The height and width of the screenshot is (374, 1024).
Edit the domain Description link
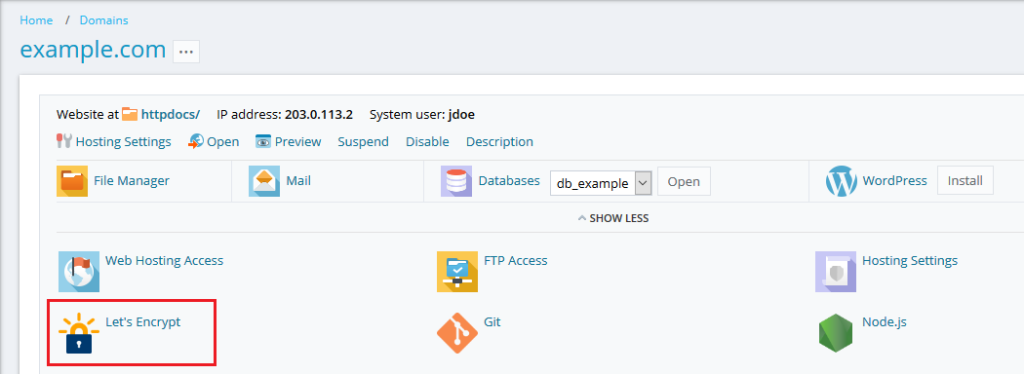500,142
